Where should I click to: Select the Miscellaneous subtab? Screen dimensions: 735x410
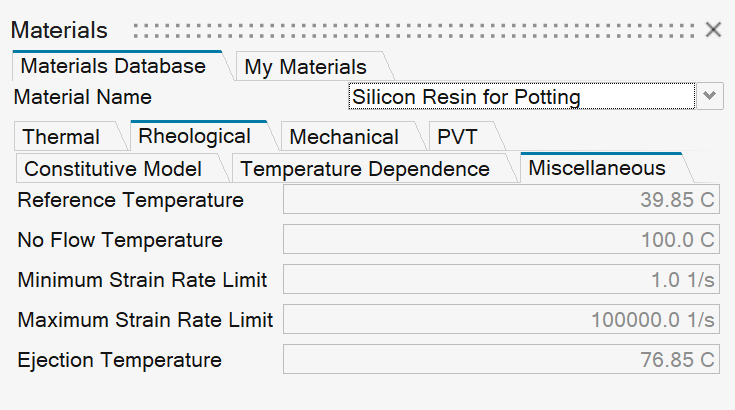597,168
